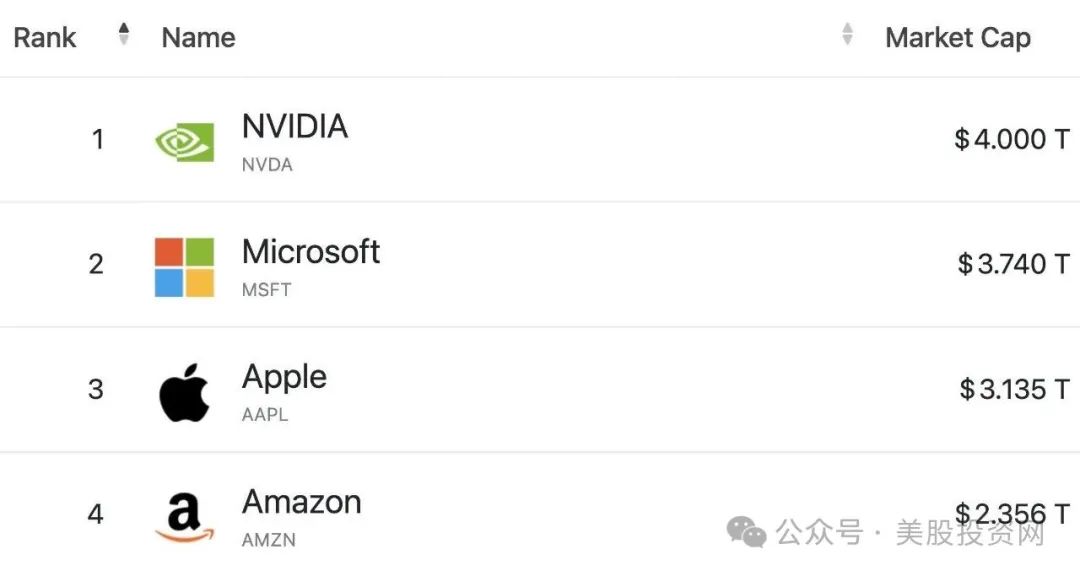This screenshot has width=1080, height=576.
Task: Click Microsoft's $3.740 T market cap
Action: click(1013, 264)
